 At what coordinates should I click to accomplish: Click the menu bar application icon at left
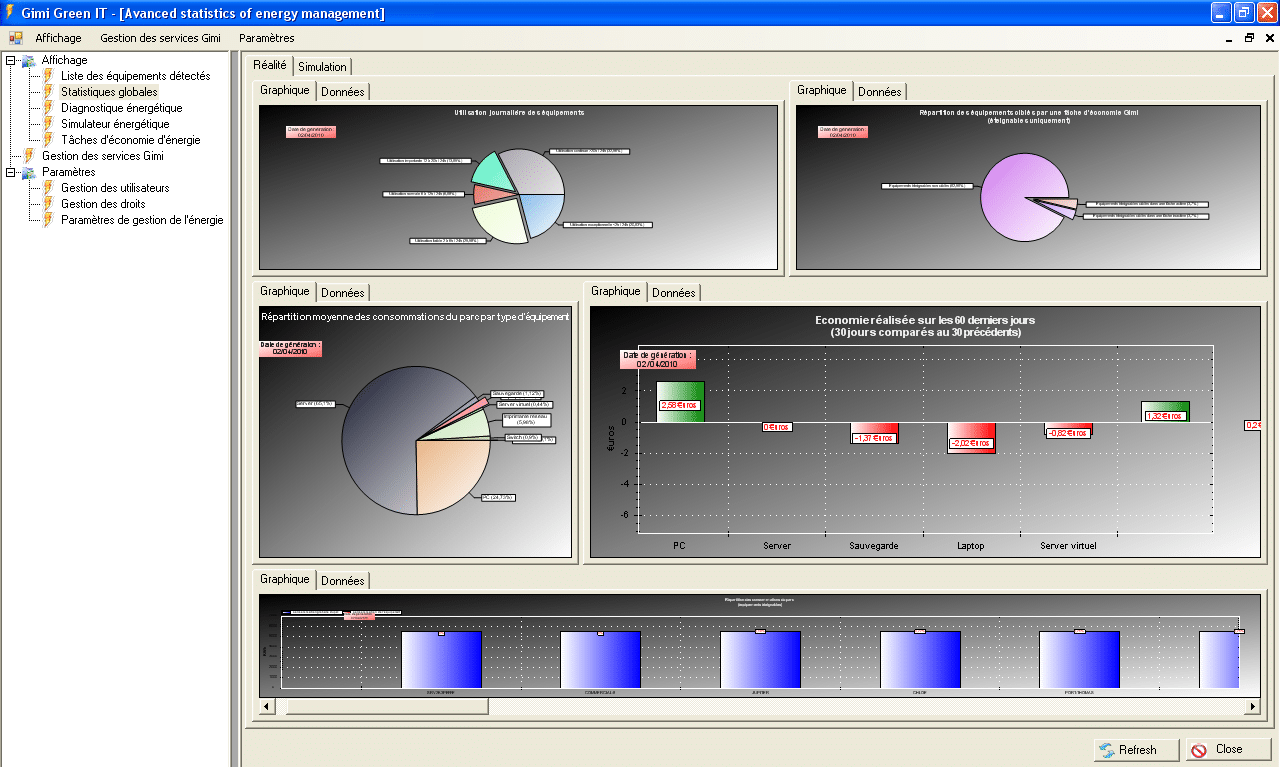16,38
